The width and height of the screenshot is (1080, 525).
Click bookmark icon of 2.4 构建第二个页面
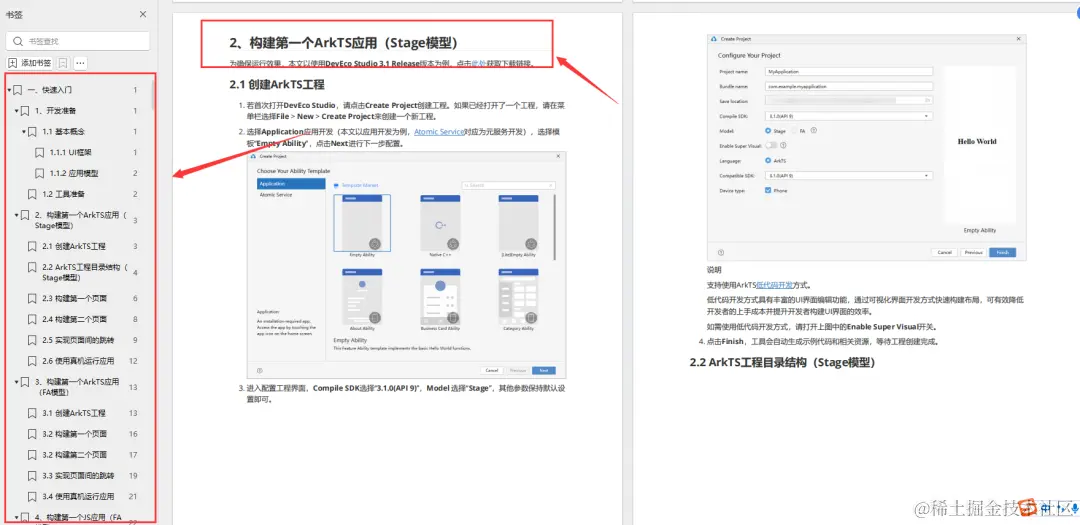pyautogui.click(x=32, y=319)
